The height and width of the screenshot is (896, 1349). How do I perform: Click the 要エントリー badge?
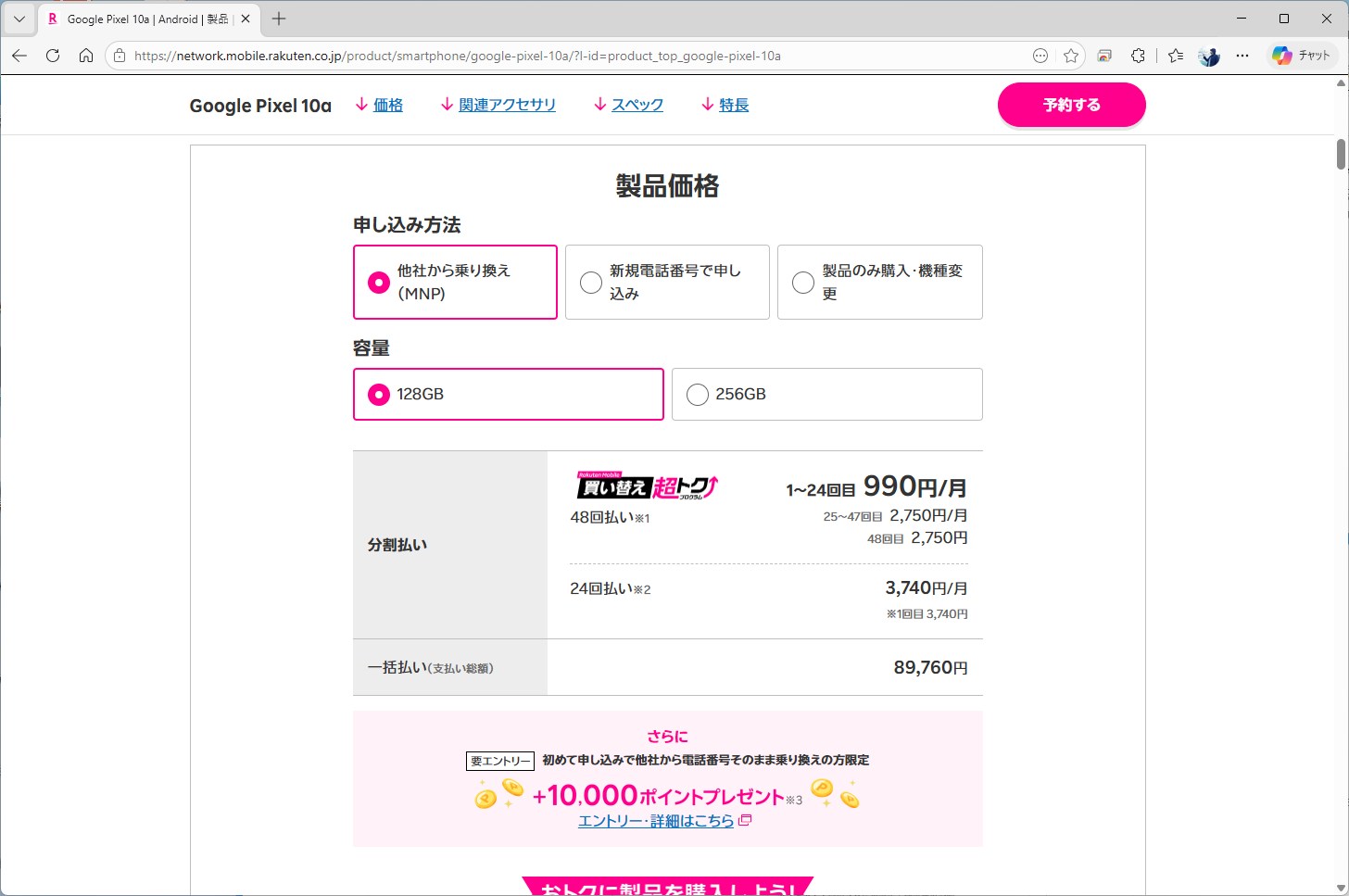coord(500,761)
